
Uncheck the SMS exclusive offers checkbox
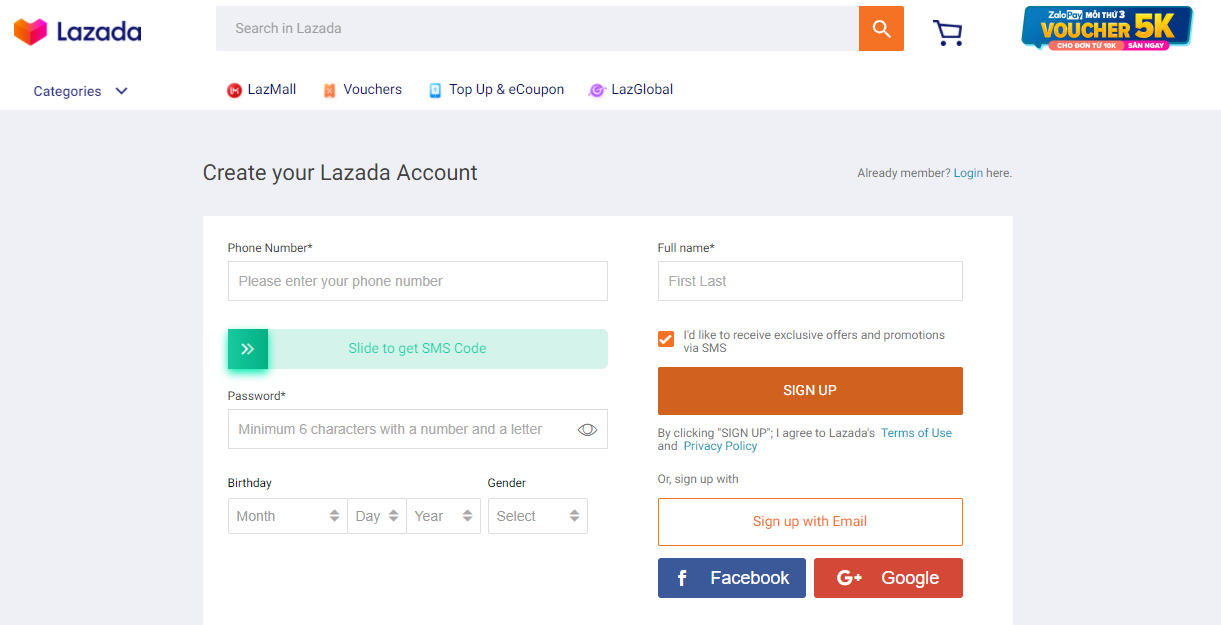click(666, 339)
